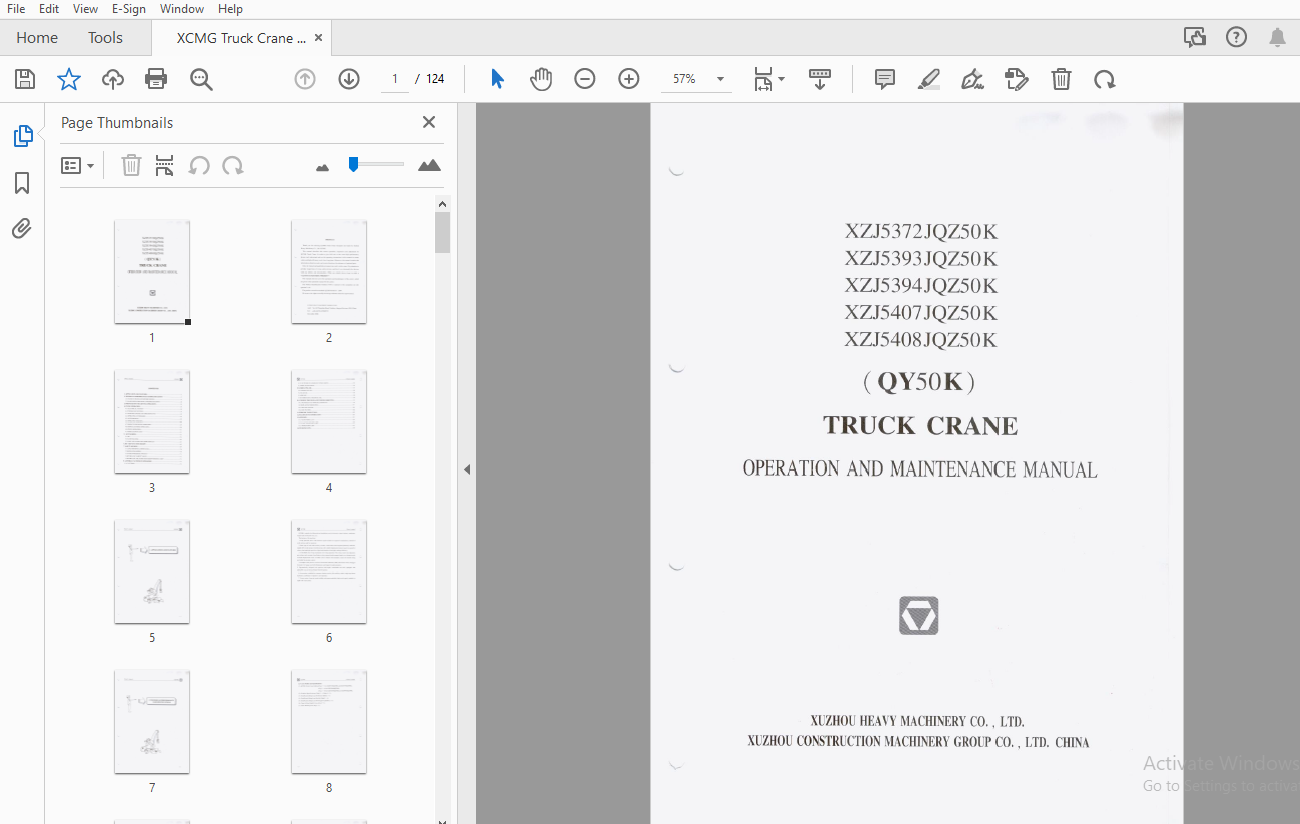Open Attachments paperclip panel icon
This screenshot has height=824, width=1300.
click(x=22, y=229)
